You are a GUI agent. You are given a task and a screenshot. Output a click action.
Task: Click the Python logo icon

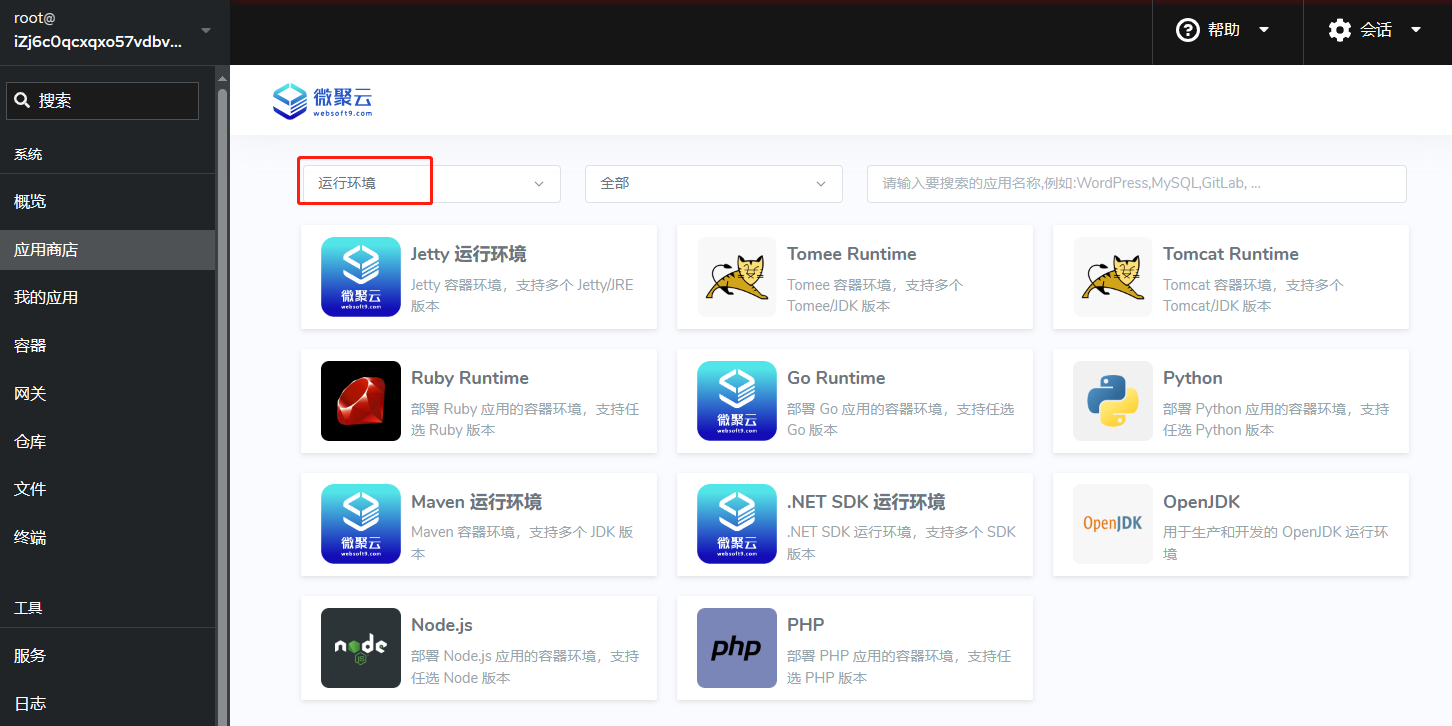[x=1113, y=401]
